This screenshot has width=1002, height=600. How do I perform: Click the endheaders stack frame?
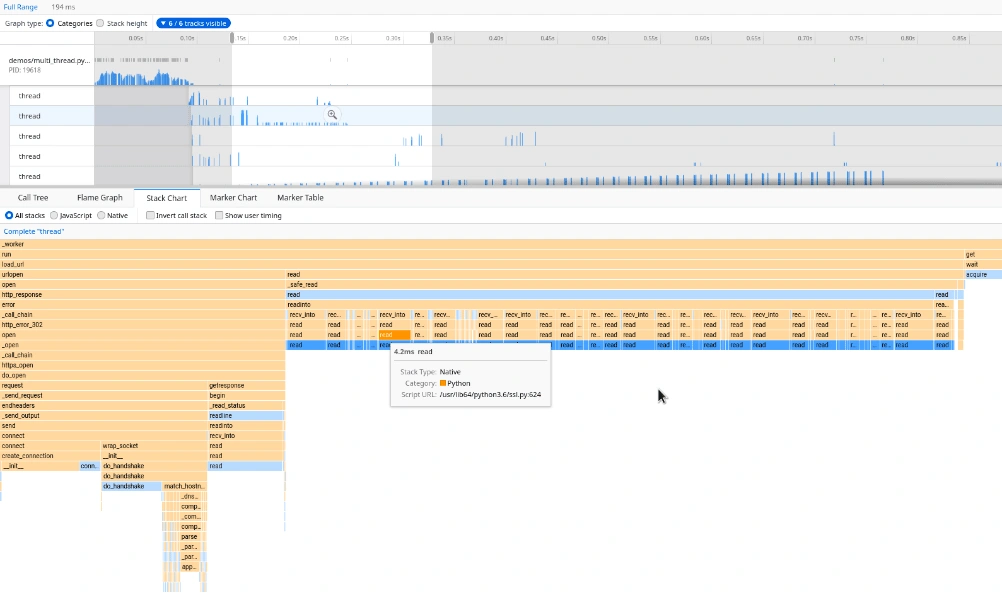click(104, 406)
